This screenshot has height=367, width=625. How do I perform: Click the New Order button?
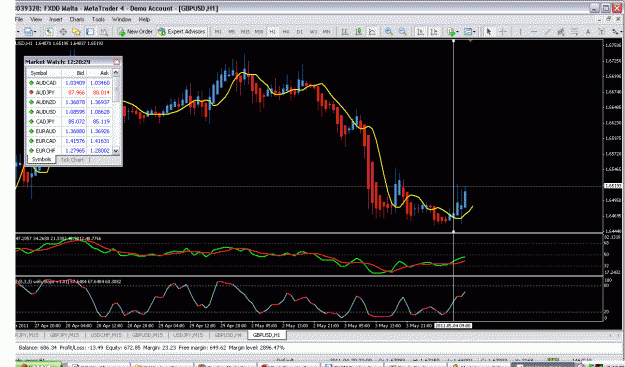tap(135, 31)
